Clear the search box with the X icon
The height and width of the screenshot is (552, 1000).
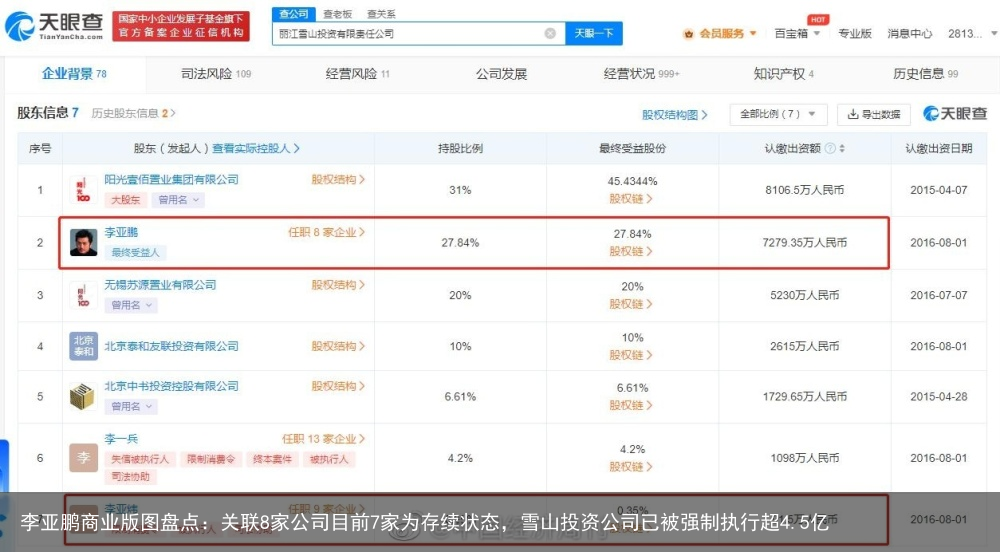550,33
